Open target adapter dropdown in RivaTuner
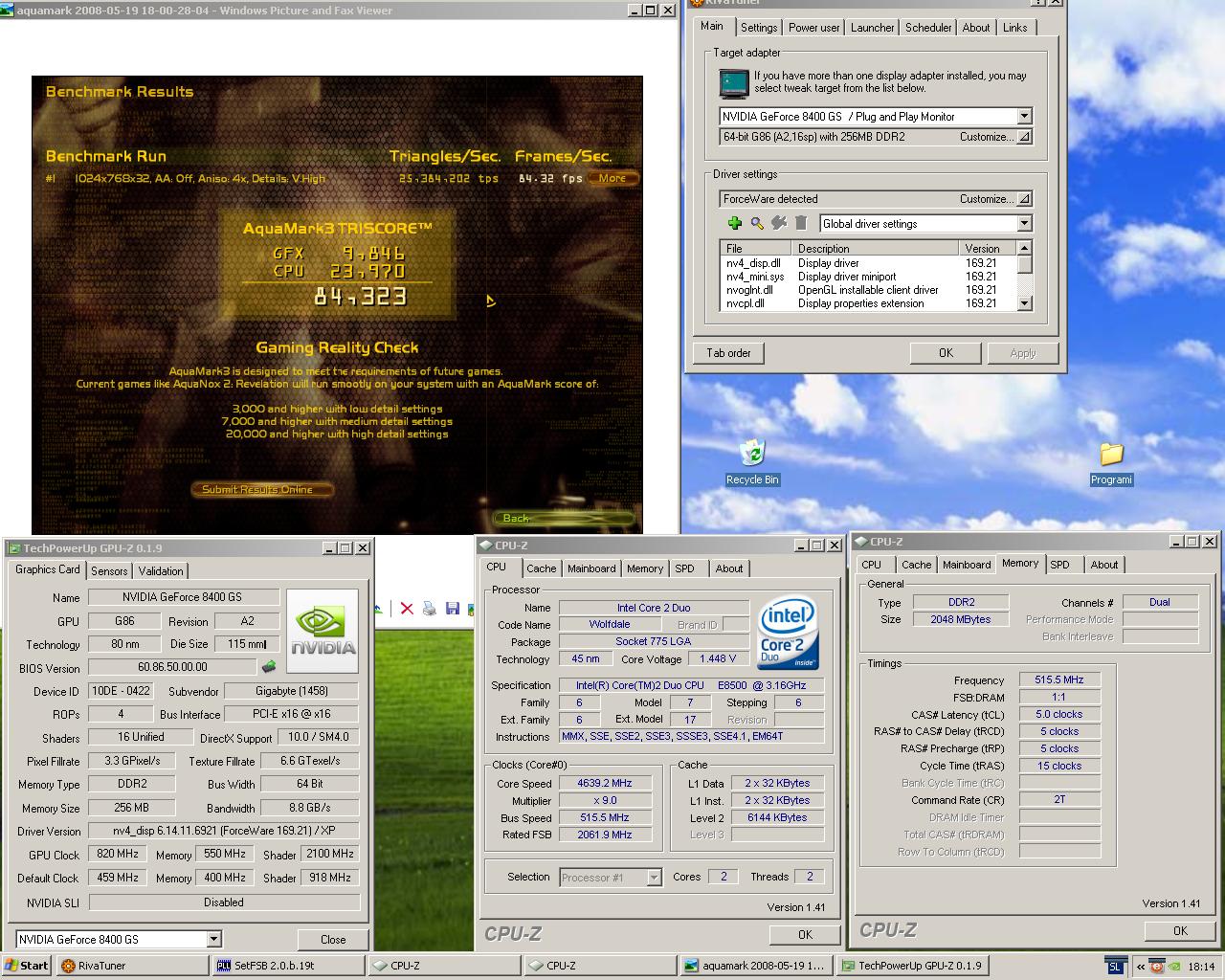This screenshot has height=980, width=1225. [1024, 117]
